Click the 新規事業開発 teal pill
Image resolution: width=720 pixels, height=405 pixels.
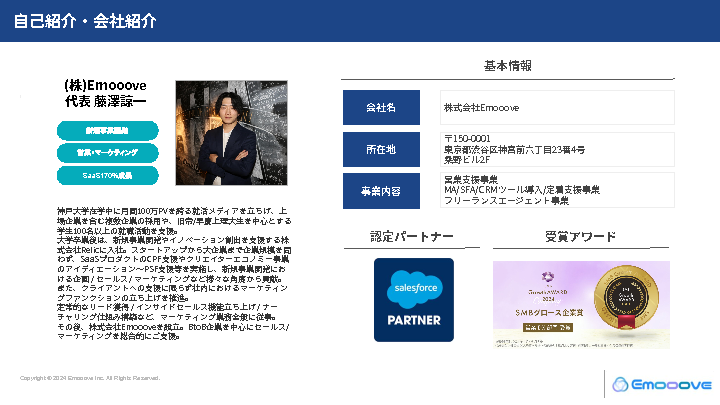tap(108, 130)
